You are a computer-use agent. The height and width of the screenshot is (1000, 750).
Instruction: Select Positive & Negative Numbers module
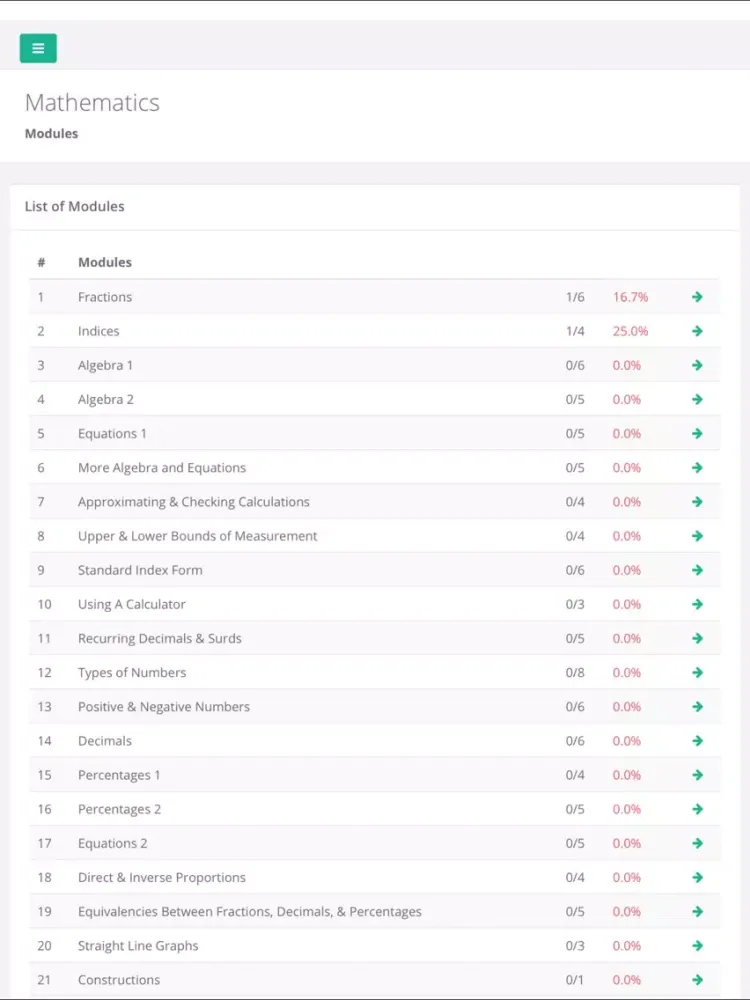pyautogui.click(x=164, y=707)
